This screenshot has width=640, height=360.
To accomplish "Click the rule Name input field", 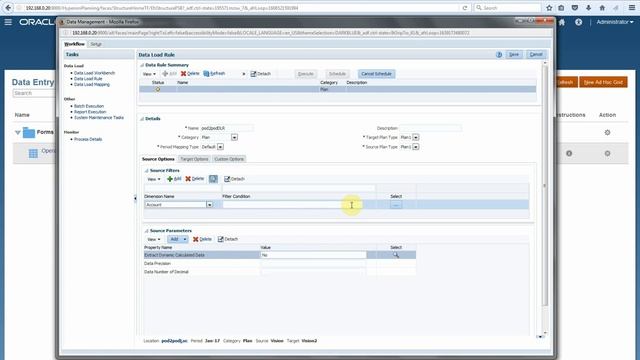I will point(227,128).
